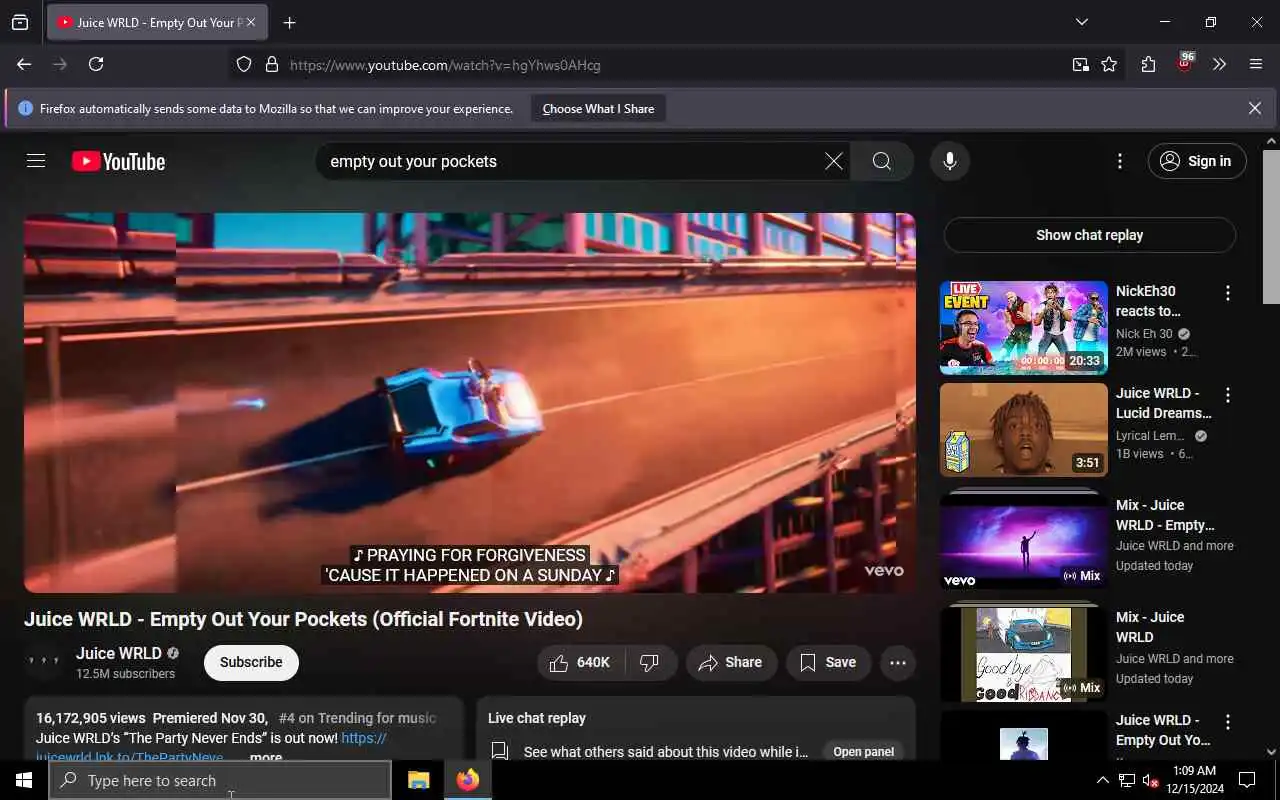The width and height of the screenshot is (1280, 800).
Task: Click the Firefox address bar URL
Action: pyautogui.click(x=445, y=65)
